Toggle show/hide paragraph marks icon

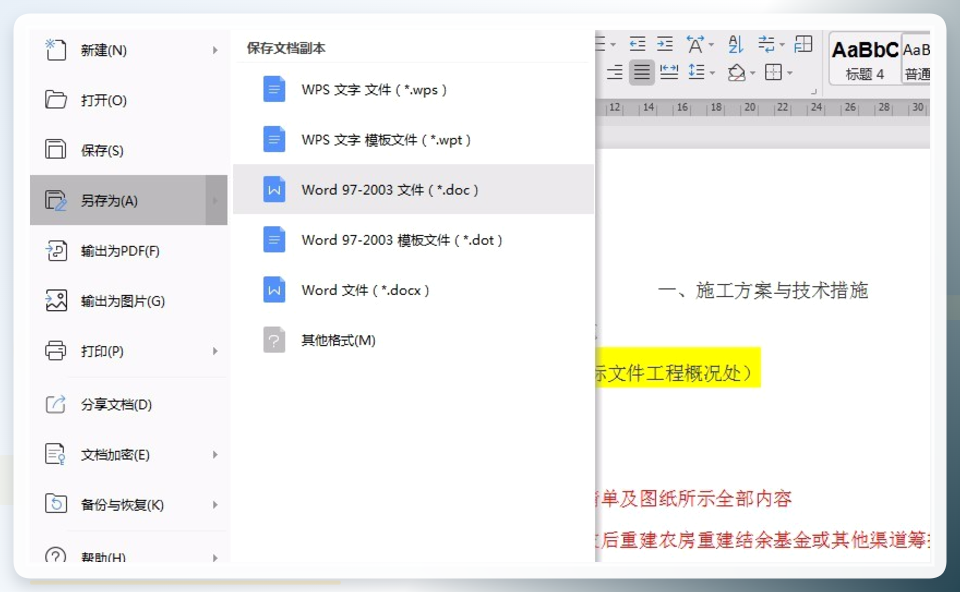[766, 44]
